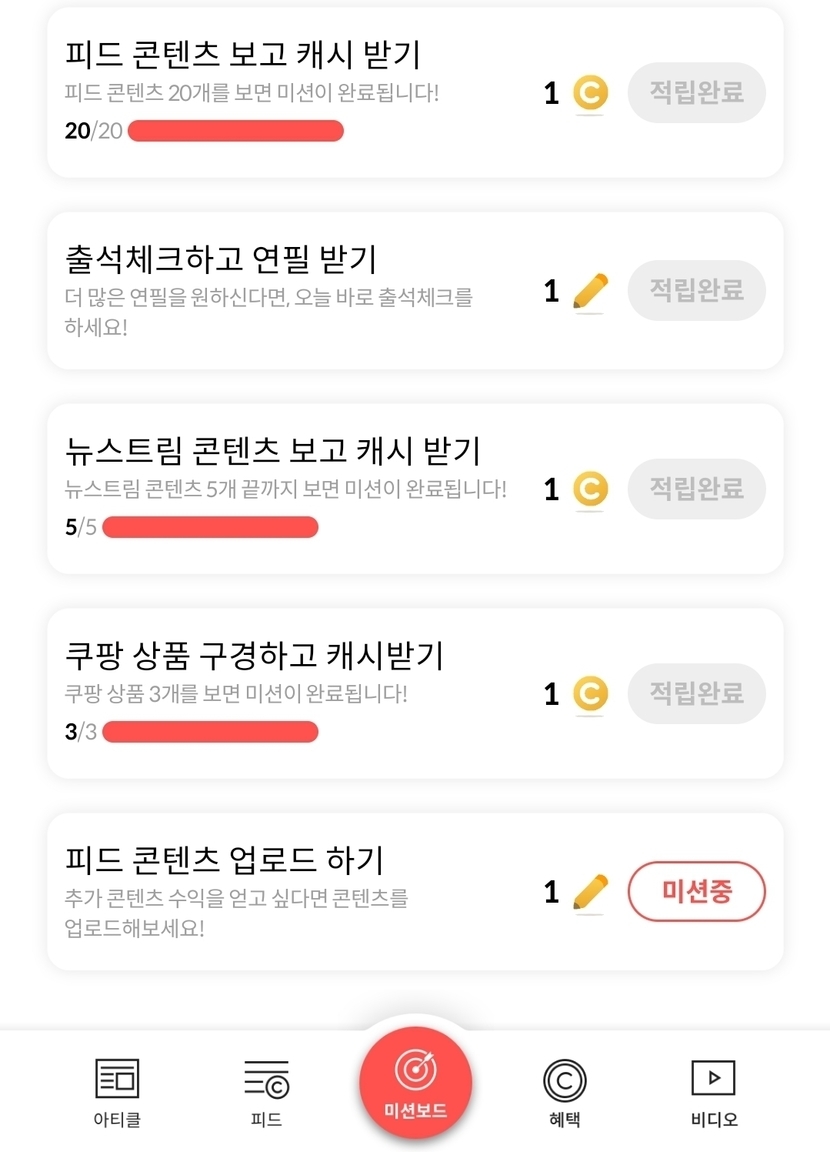The width and height of the screenshot is (830, 1152).
Task: Click the gold coin in 쿠팡 상품 구경하고 캐시받기
Action: (x=590, y=694)
